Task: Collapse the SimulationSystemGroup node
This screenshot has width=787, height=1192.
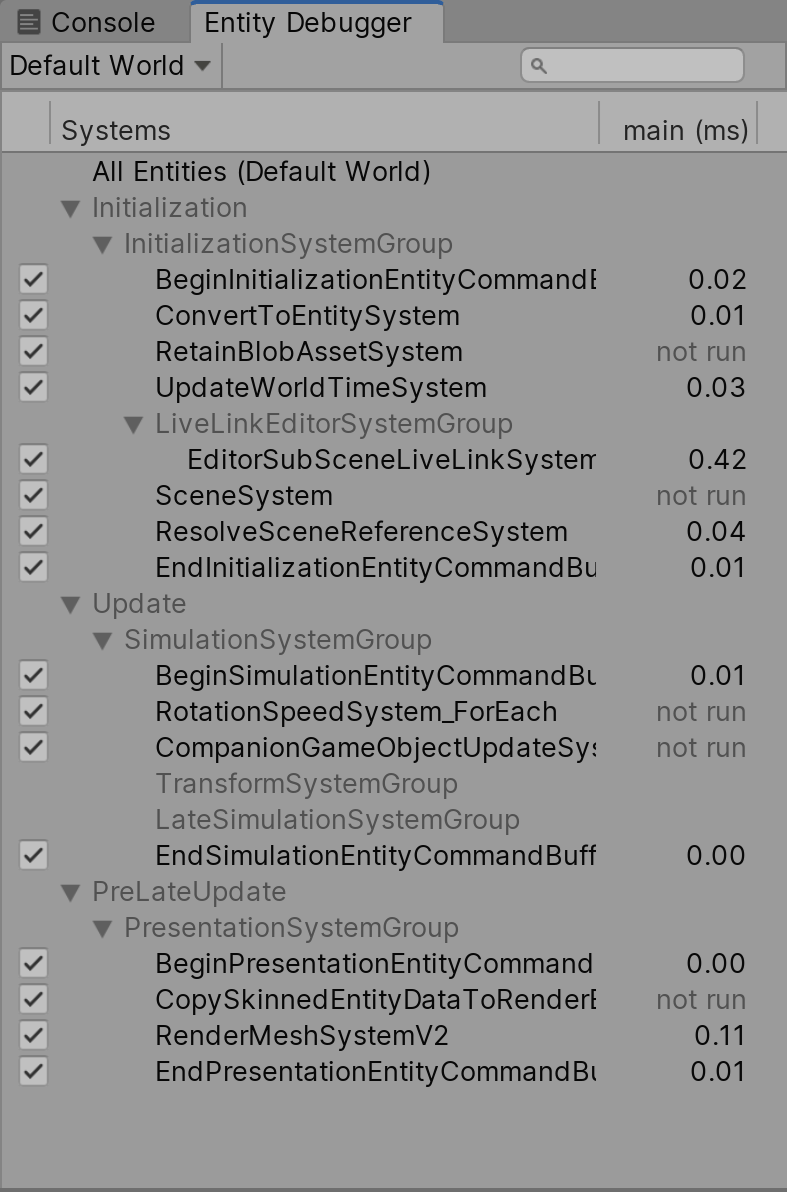Action: (101, 639)
